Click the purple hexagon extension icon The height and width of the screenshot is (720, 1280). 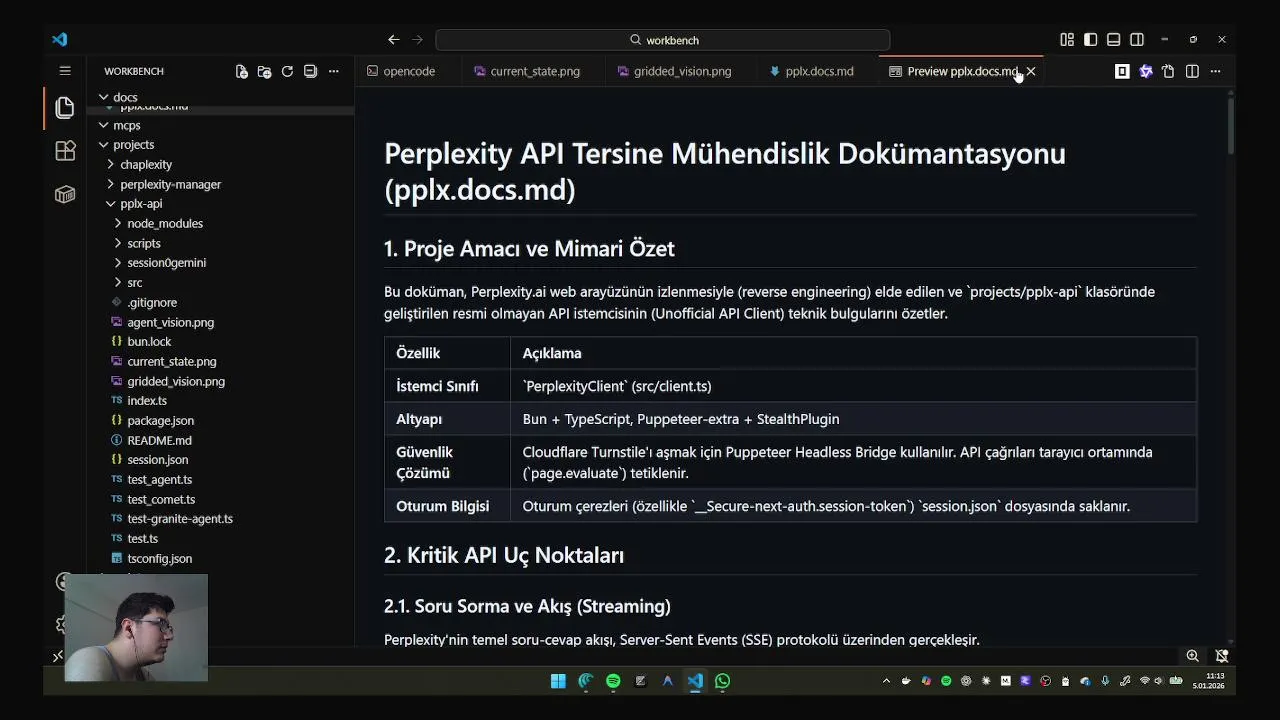pyautogui.click(x=1146, y=71)
